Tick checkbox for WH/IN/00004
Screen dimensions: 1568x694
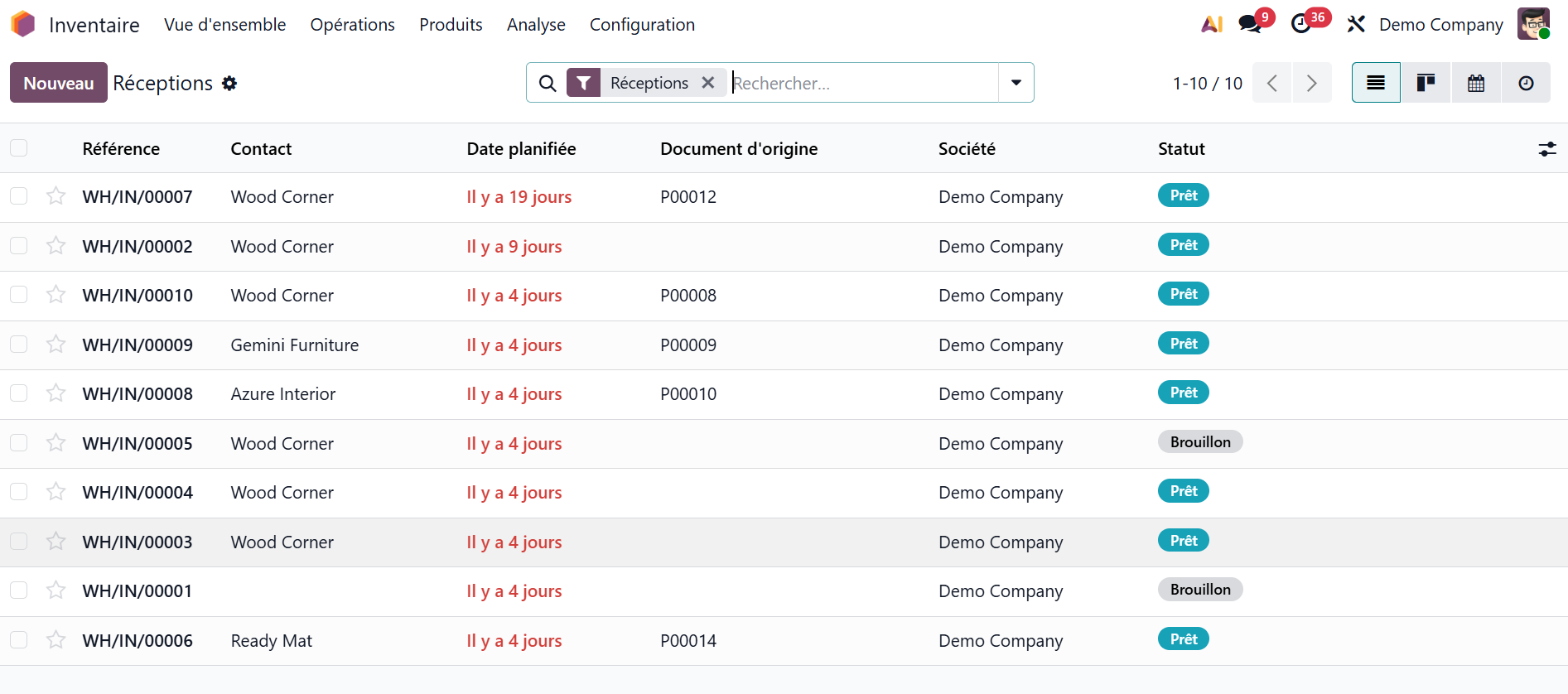[x=18, y=492]
